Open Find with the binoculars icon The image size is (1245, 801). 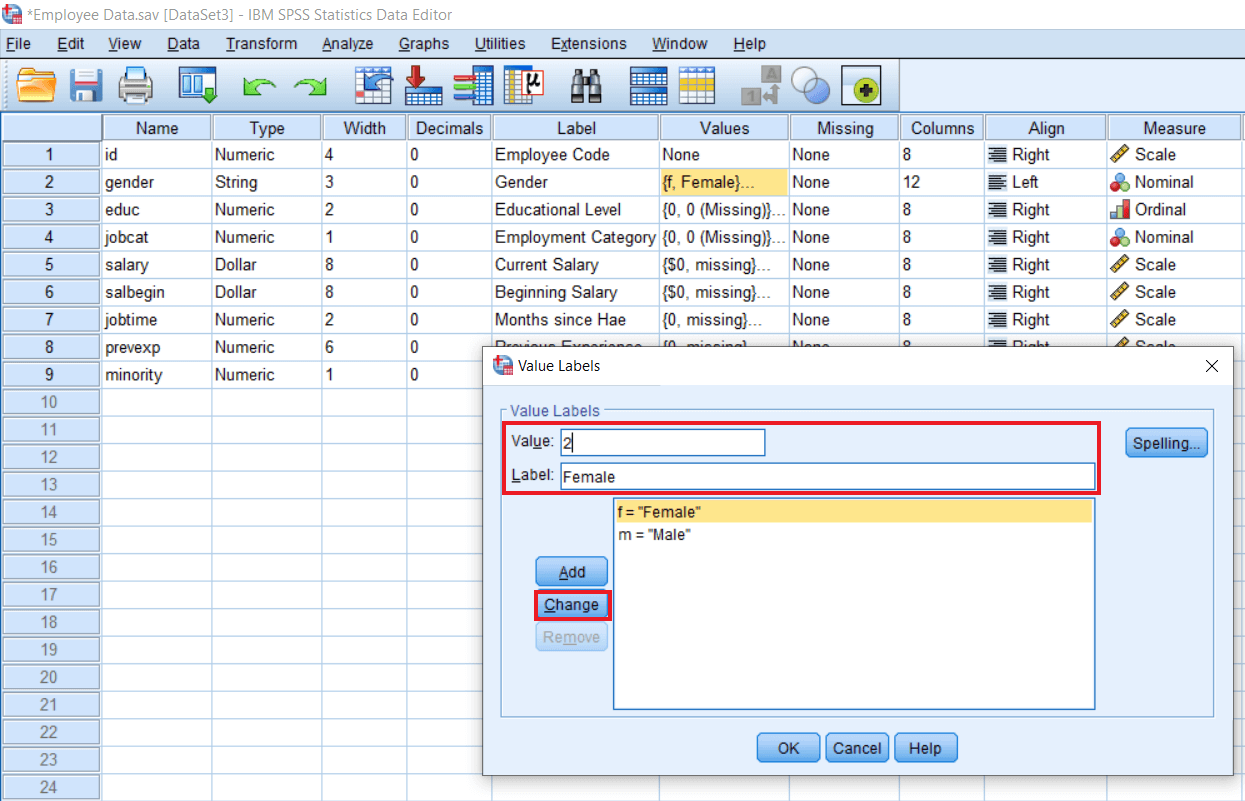pos(585,86)
